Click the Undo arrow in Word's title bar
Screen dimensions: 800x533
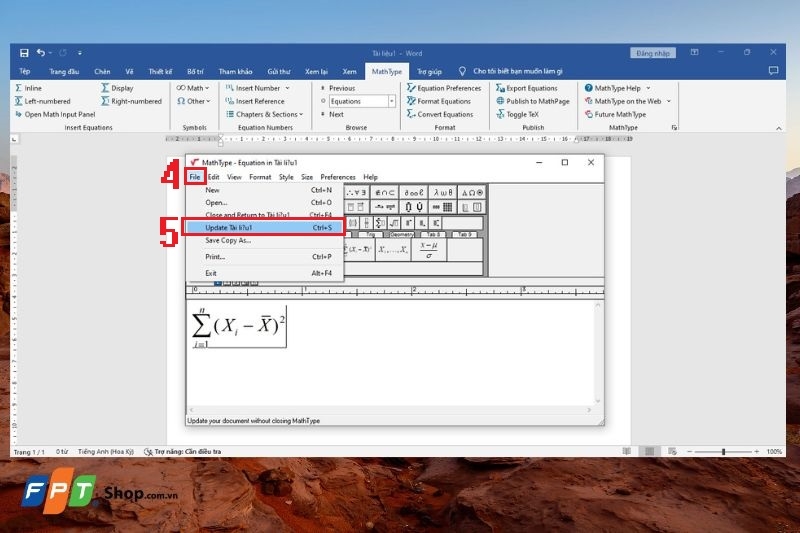tap(41, 53)
